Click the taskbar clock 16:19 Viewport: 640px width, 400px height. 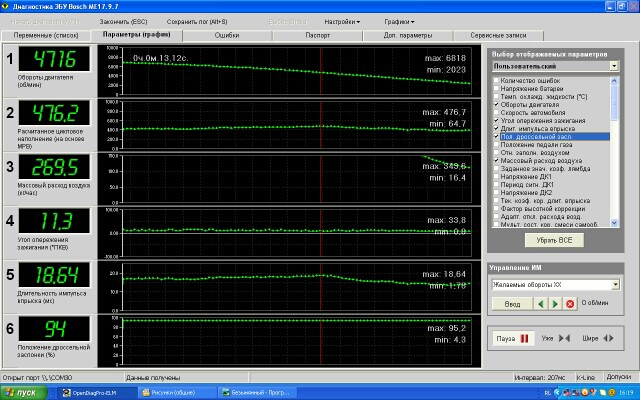click(626, 393)
